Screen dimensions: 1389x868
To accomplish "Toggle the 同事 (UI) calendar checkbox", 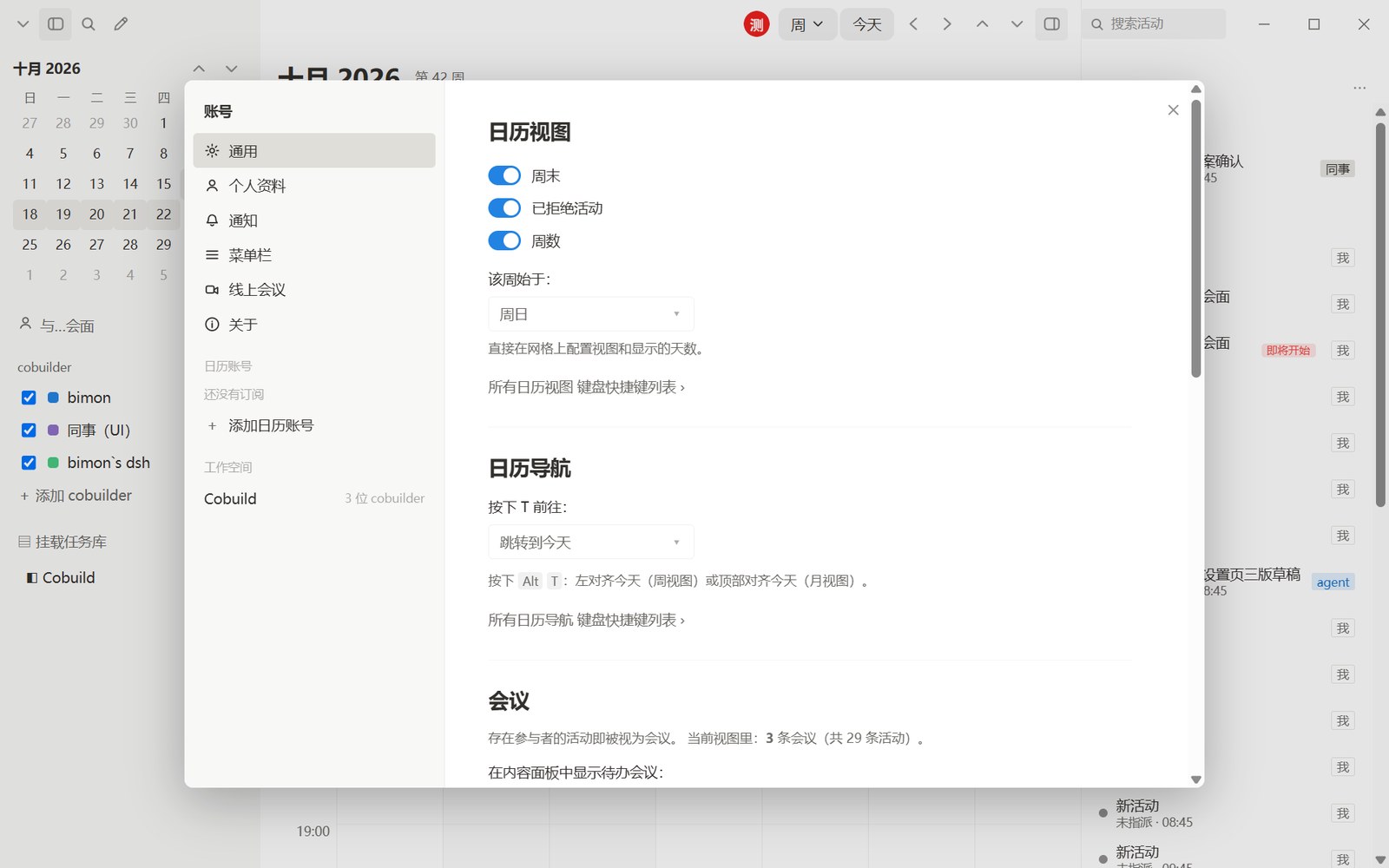I will tap(29, 430).
